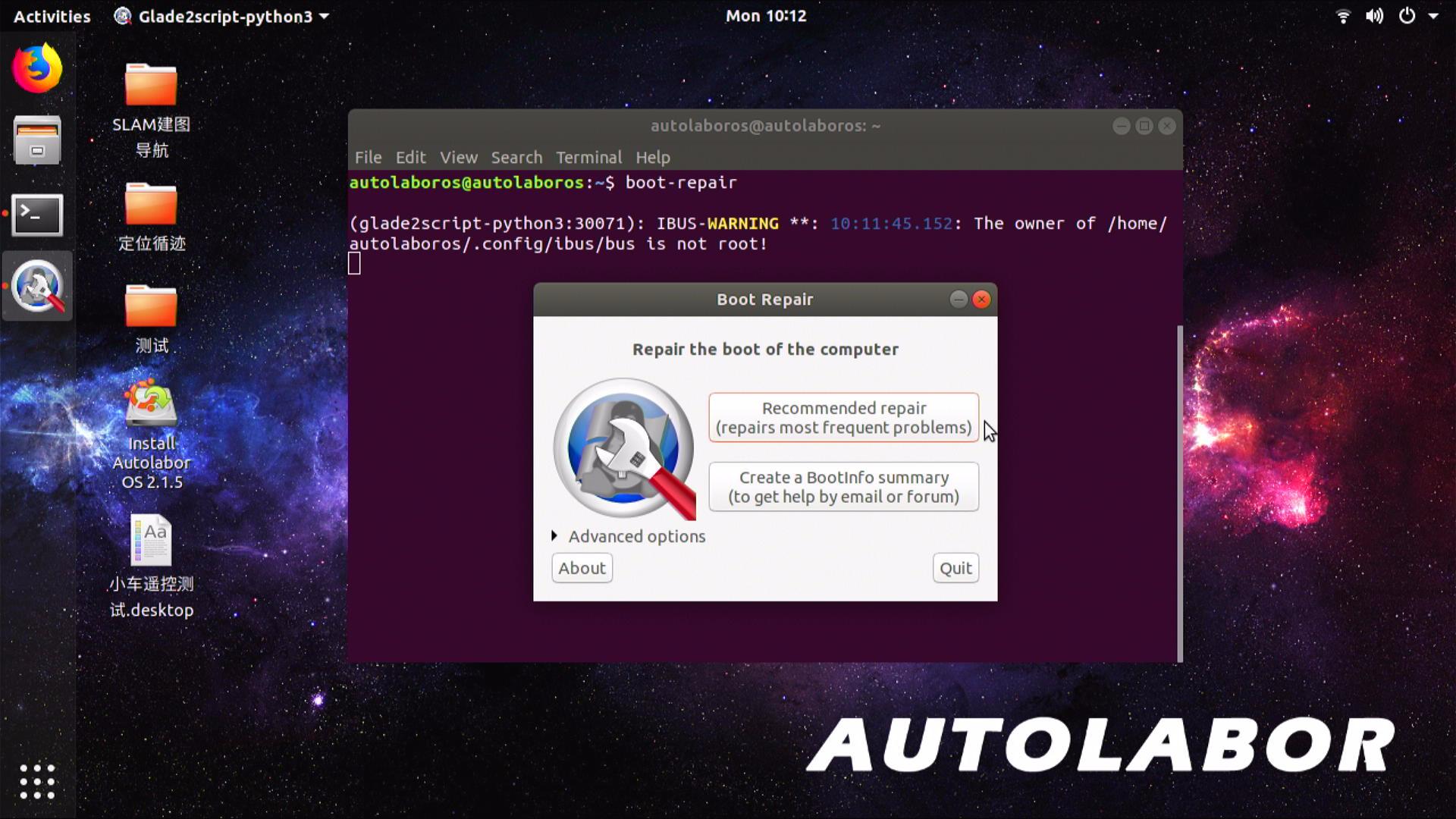Open the Glade2script-python3 app menu dropdown
The width and height of the screenshot is (1456, 819).
pyautogui.click(x=223, y=16)
